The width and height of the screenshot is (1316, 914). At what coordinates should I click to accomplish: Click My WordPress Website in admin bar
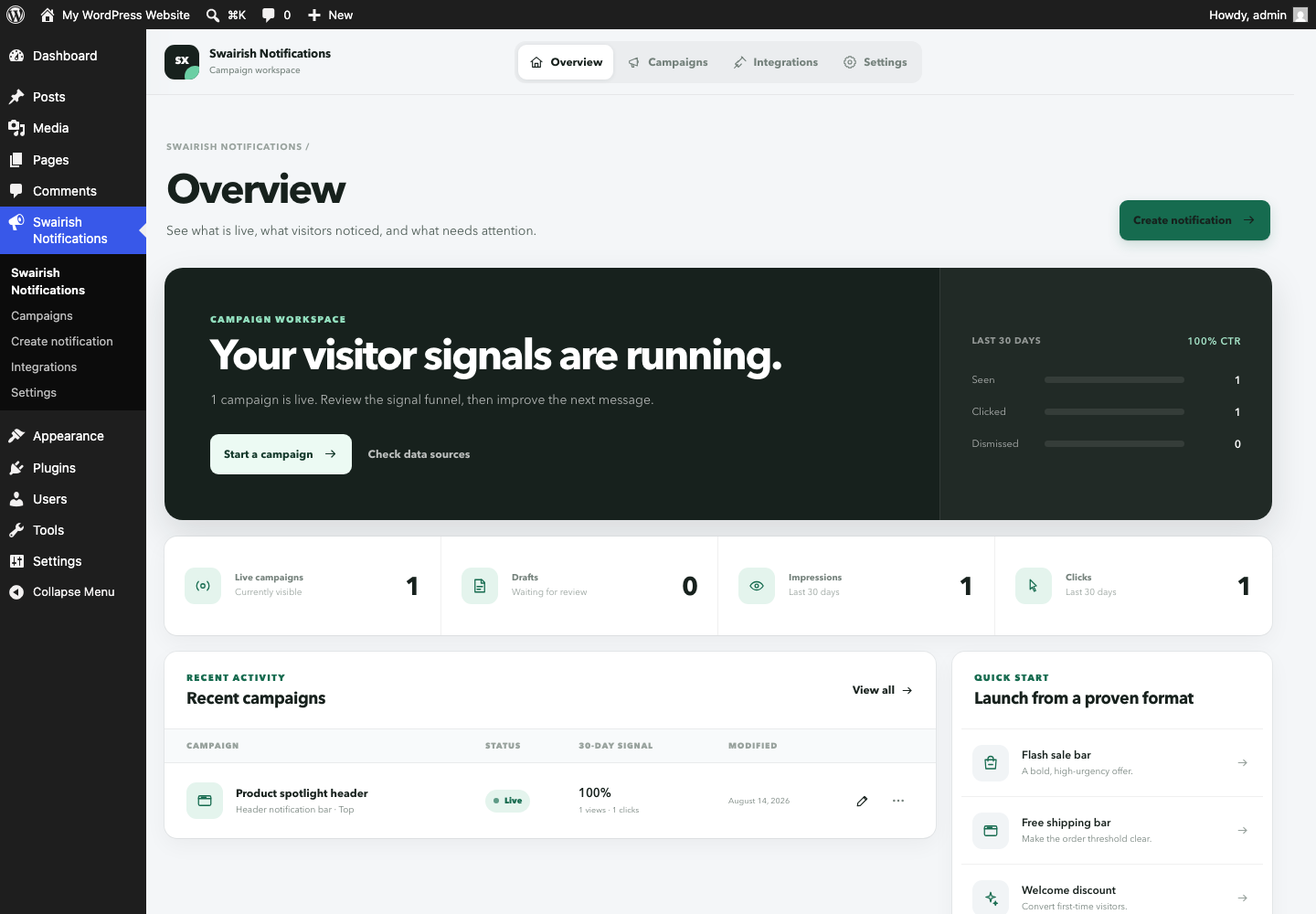click(x=115, y=15)
